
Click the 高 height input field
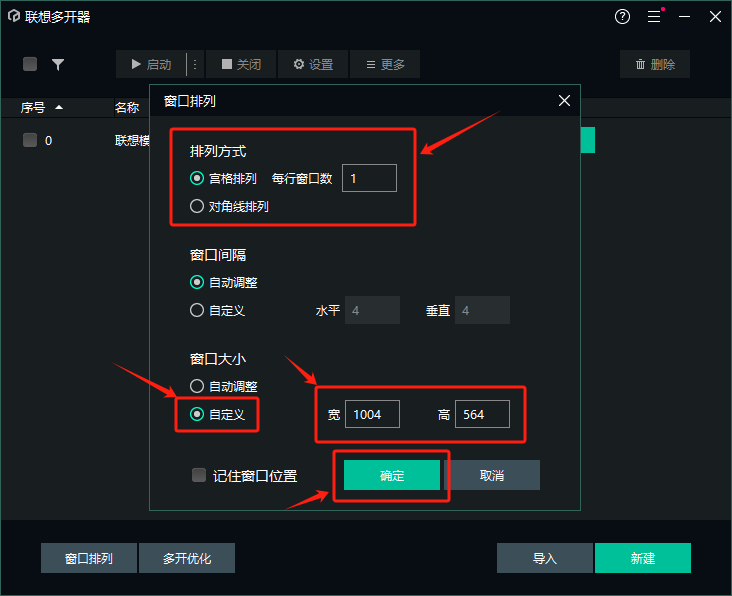[482, 414]
